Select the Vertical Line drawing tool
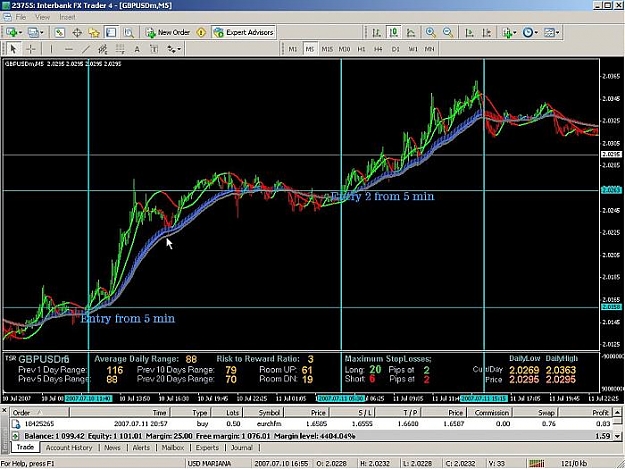Image resolution: width=625 pixels, height=469 pixels. (51, 49)
